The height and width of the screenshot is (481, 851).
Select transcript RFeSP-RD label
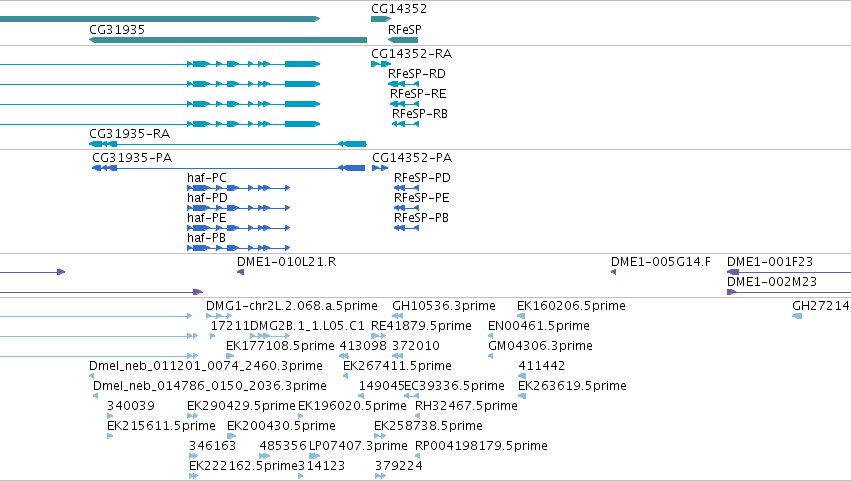(416, 74)
